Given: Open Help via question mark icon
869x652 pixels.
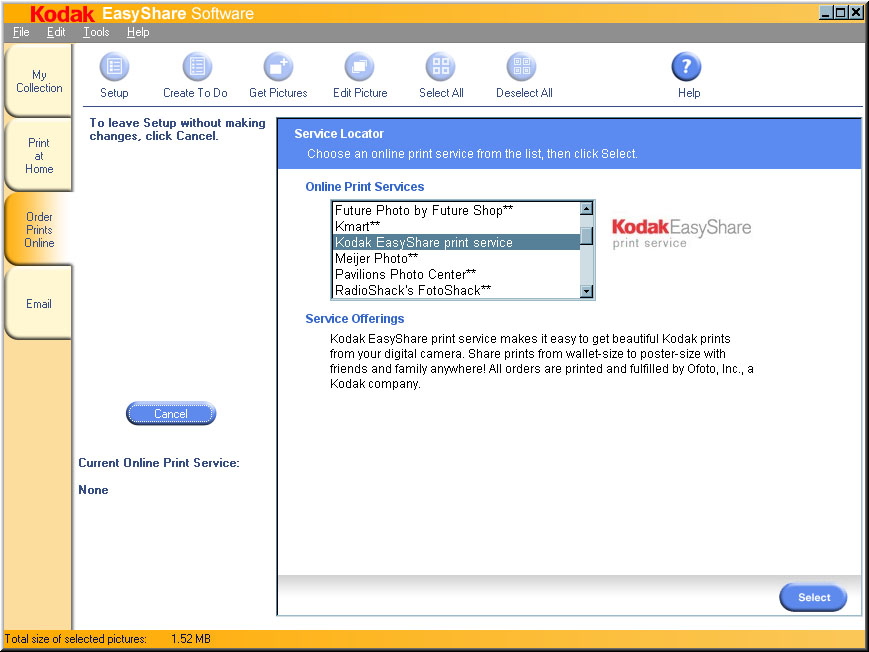Looking at the screenshot, I should tap(687, 68).
